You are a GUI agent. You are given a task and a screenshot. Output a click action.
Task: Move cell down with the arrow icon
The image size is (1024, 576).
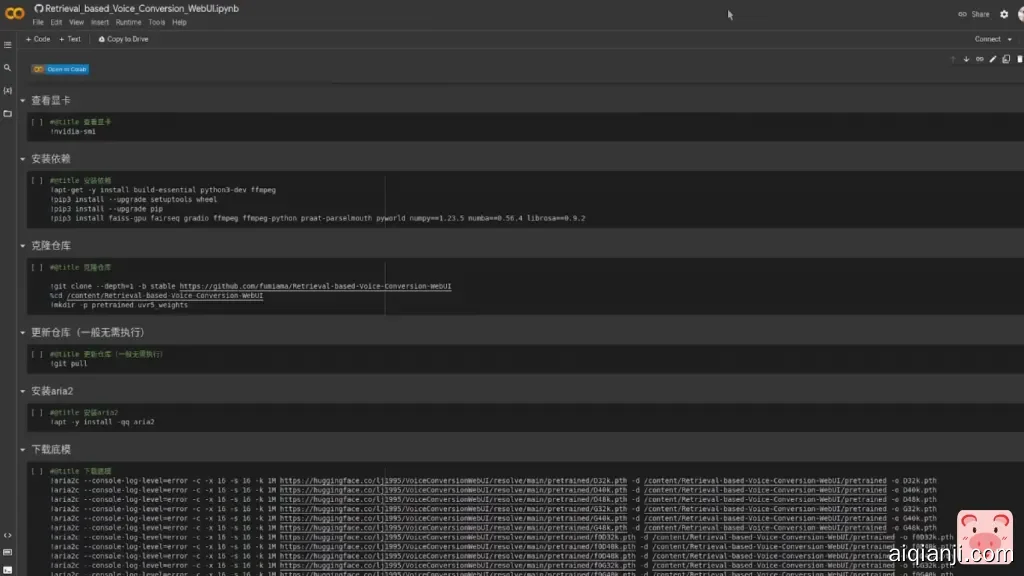coord(966,59)
